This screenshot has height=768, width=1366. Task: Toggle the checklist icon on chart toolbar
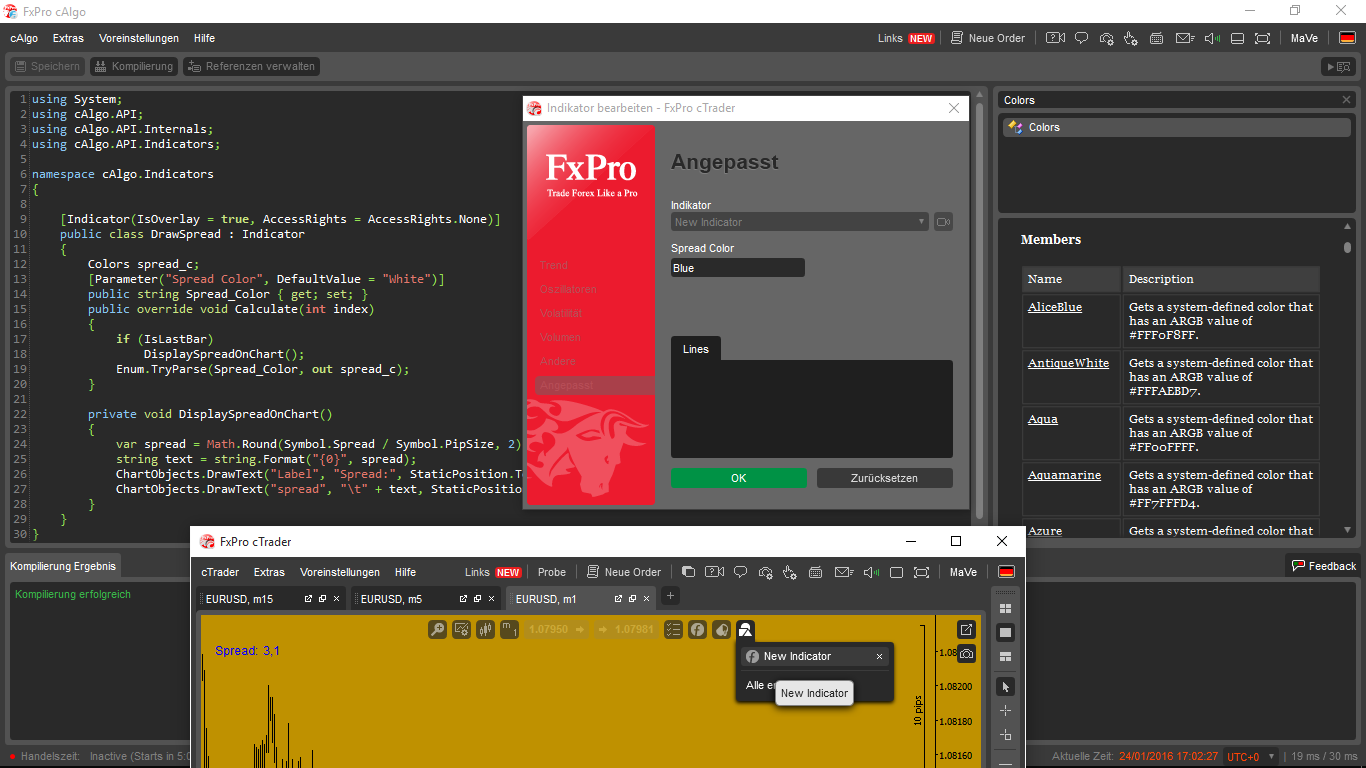click(x=673, y=629)
